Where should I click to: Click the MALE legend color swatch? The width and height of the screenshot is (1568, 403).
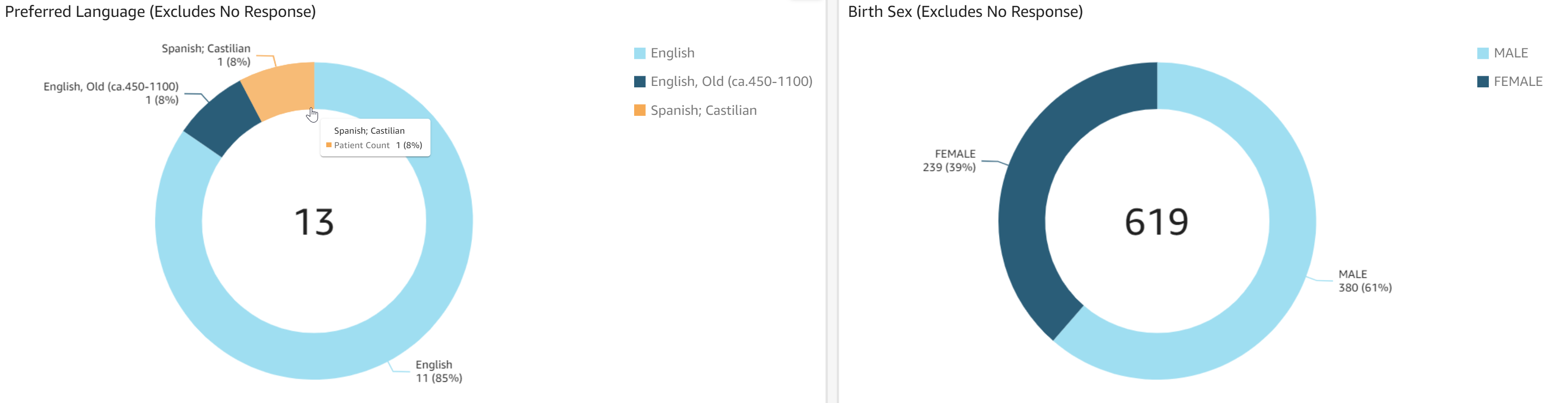tap(1483, 54)
